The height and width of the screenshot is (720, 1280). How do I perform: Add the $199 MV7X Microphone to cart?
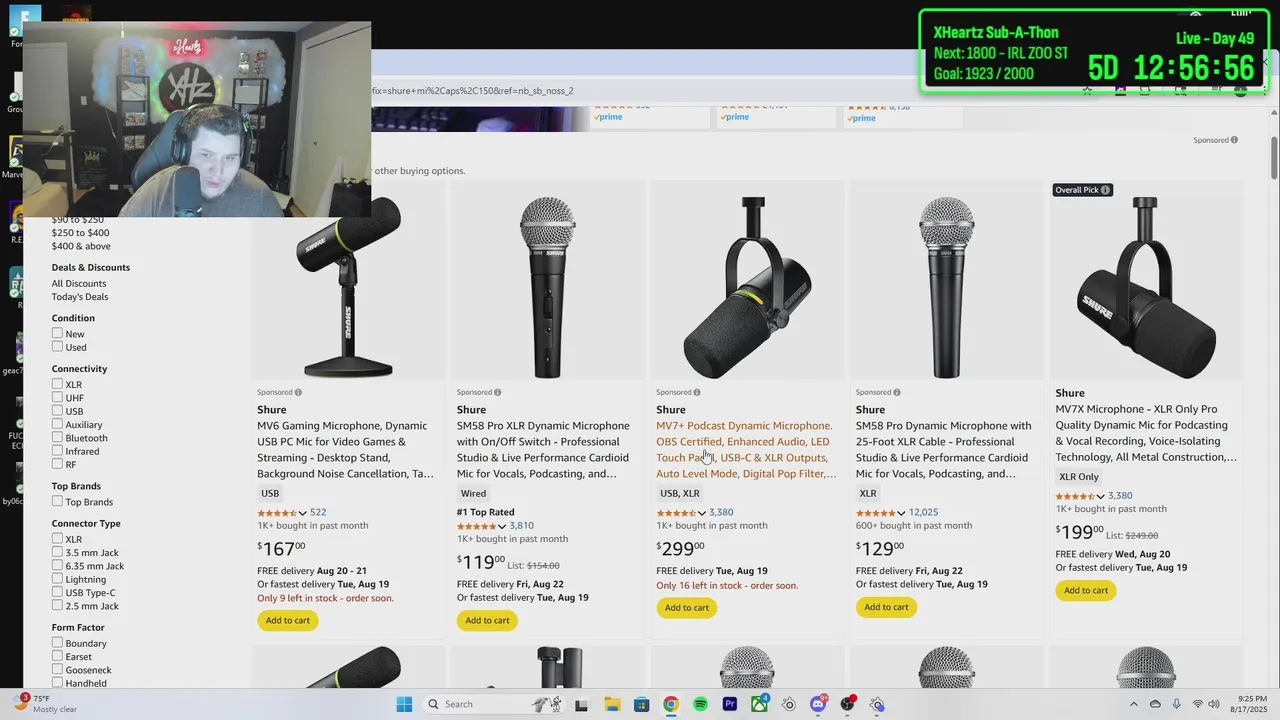[1086, 590]
